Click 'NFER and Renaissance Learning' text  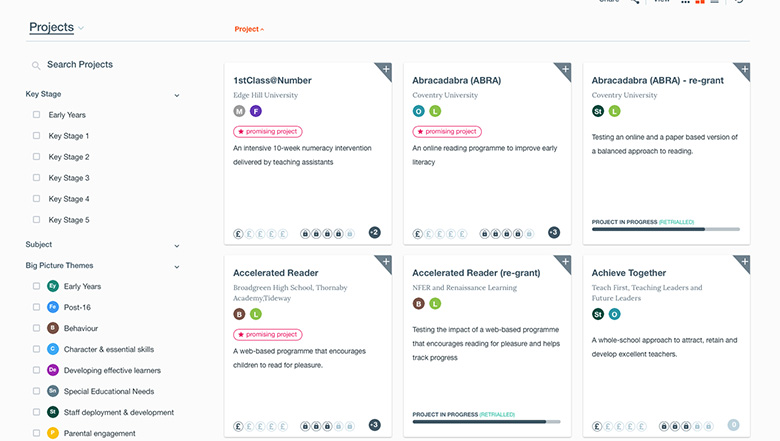point(465,287)
